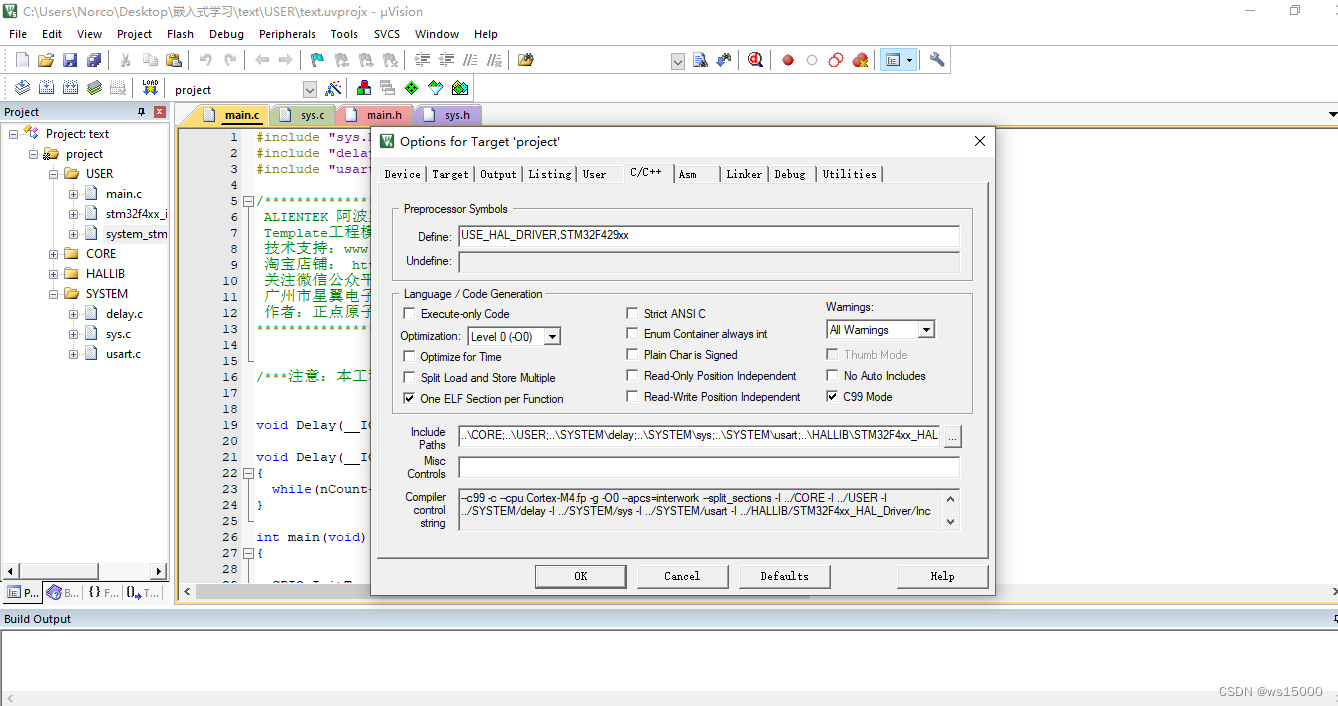Viewport: 1338px width, 706px height.
Task: Click the Paste clipboard icon
Action: pos(173,60)
